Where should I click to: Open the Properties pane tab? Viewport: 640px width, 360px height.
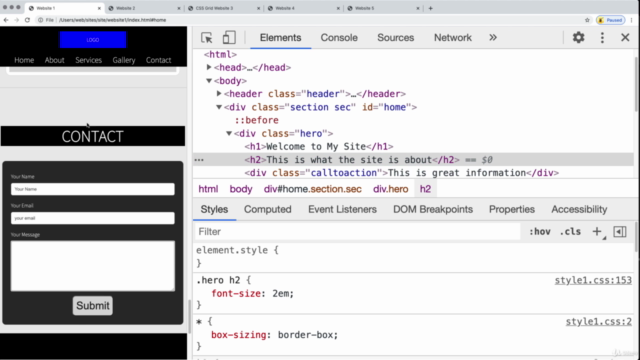pos(512,209)
